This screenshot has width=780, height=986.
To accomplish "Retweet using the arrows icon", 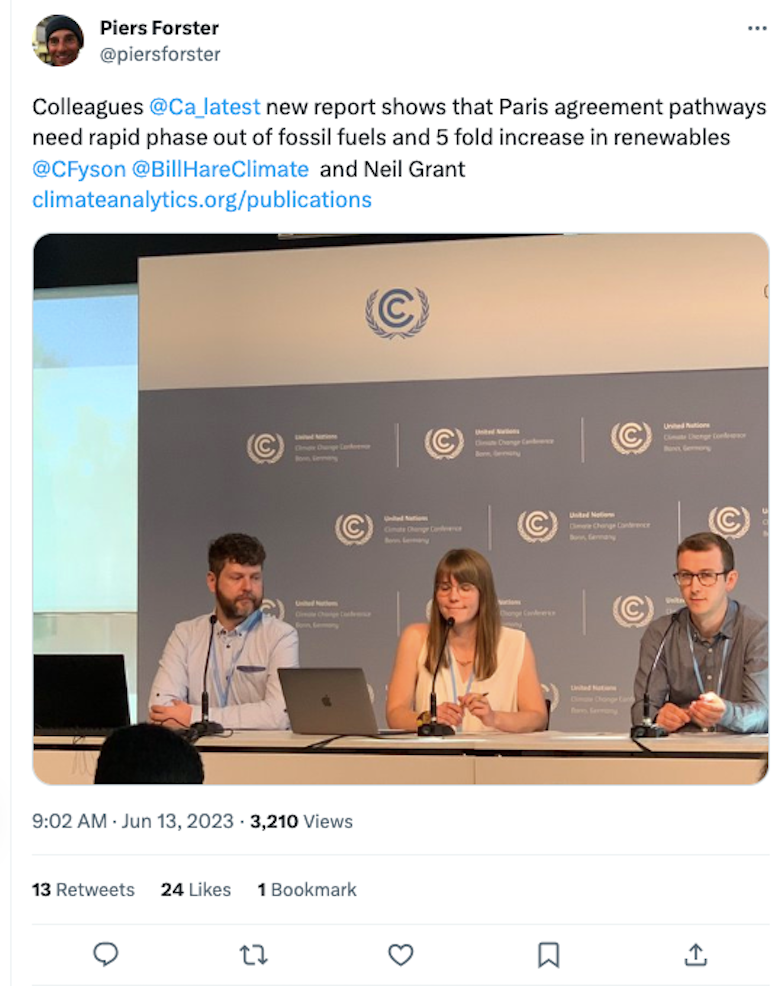I will [x=254, y=955].
